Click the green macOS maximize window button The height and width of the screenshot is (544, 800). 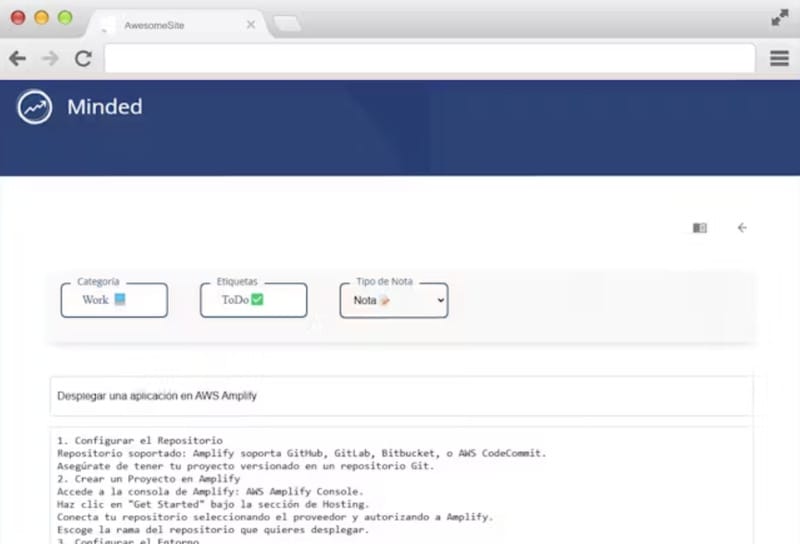pyautogui.click(x=65, y=18)
